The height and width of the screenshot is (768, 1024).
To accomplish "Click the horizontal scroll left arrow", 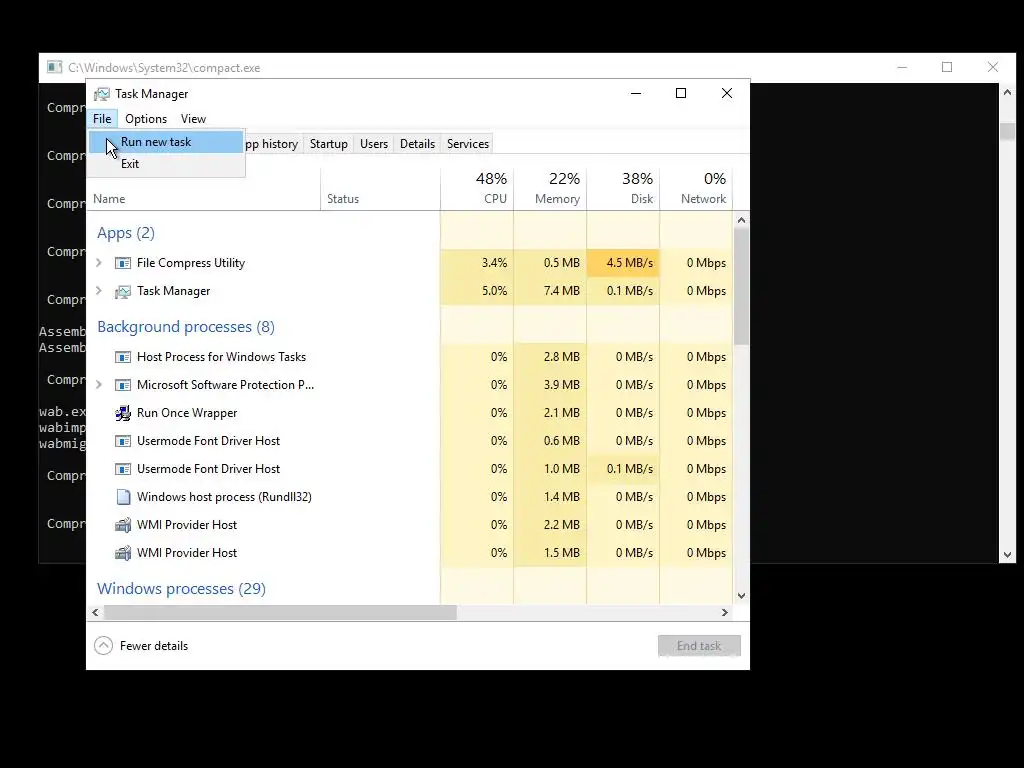I will [x=95, y=613].
